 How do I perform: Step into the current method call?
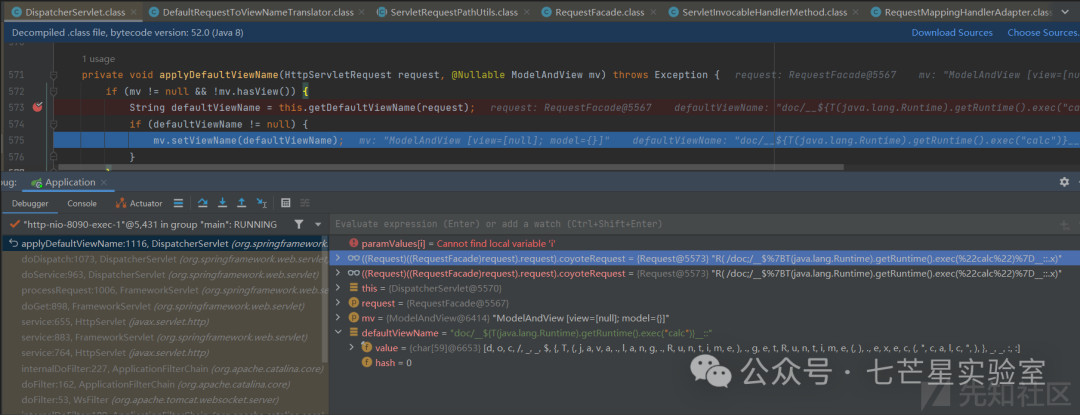[222, 203]
